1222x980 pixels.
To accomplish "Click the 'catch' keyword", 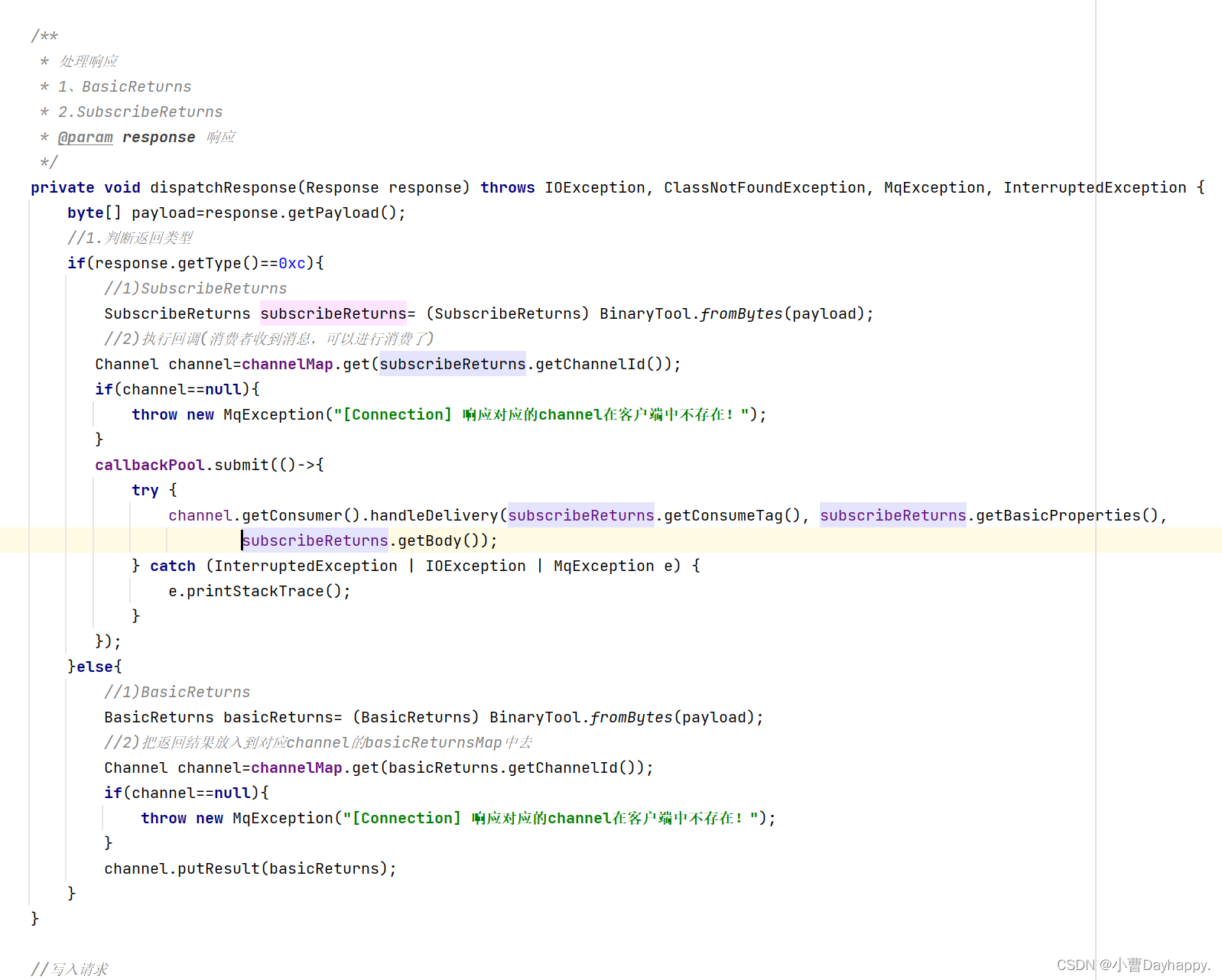I will click(x=173, y=566).
